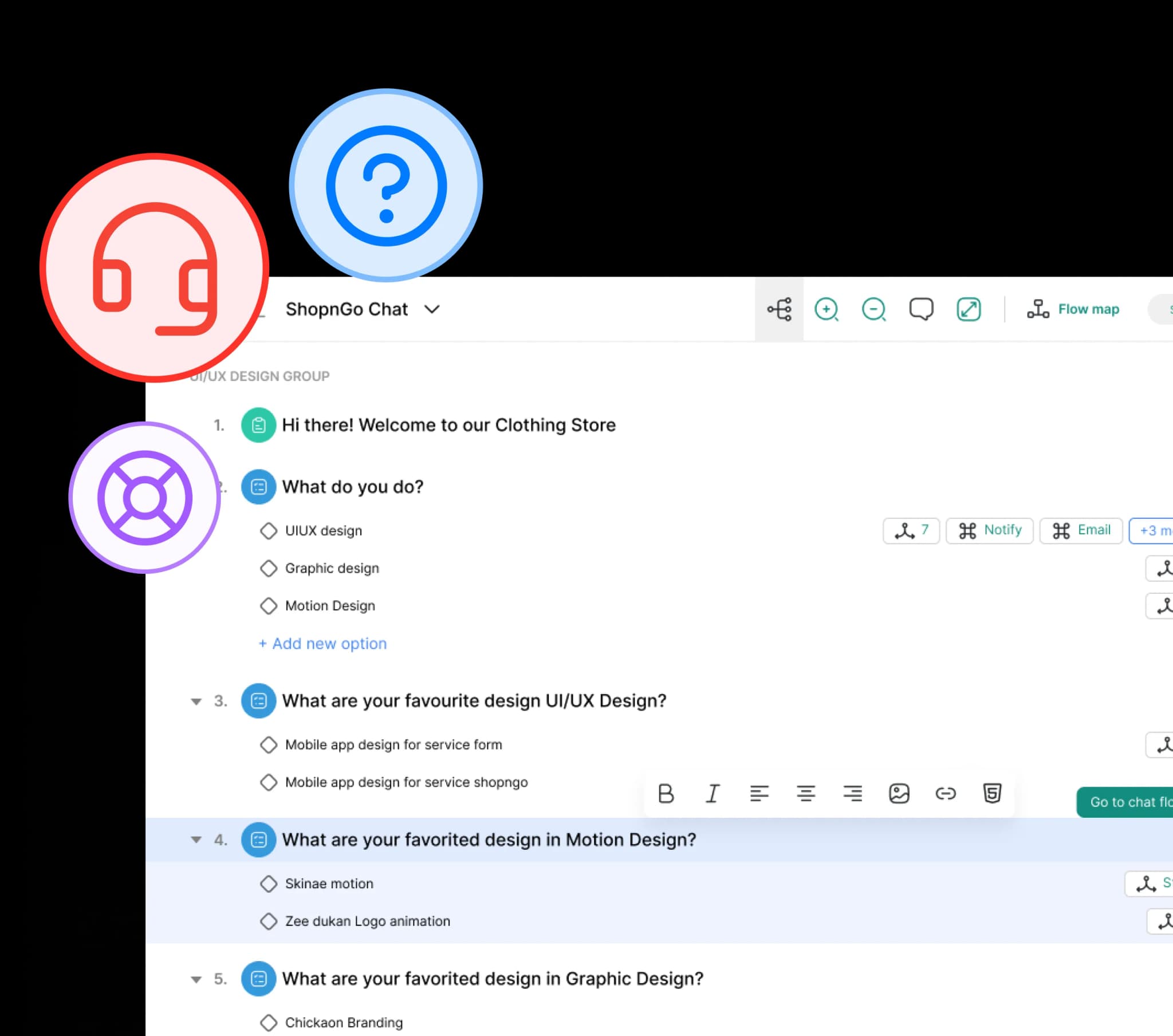1173x1036 pixels.
Task: Click the Add new option link
Action: [x=322, y=644]
